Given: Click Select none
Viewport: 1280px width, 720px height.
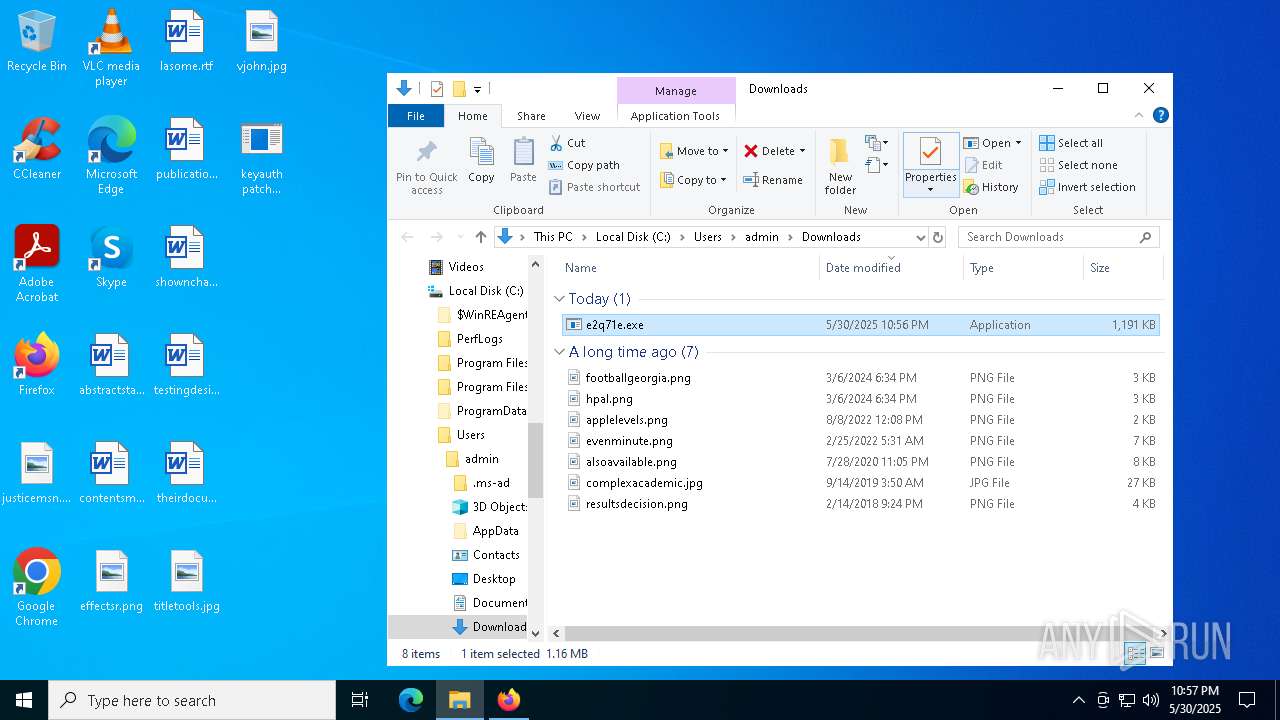Looking at the screenshot, I should [x=1078, y=165].
